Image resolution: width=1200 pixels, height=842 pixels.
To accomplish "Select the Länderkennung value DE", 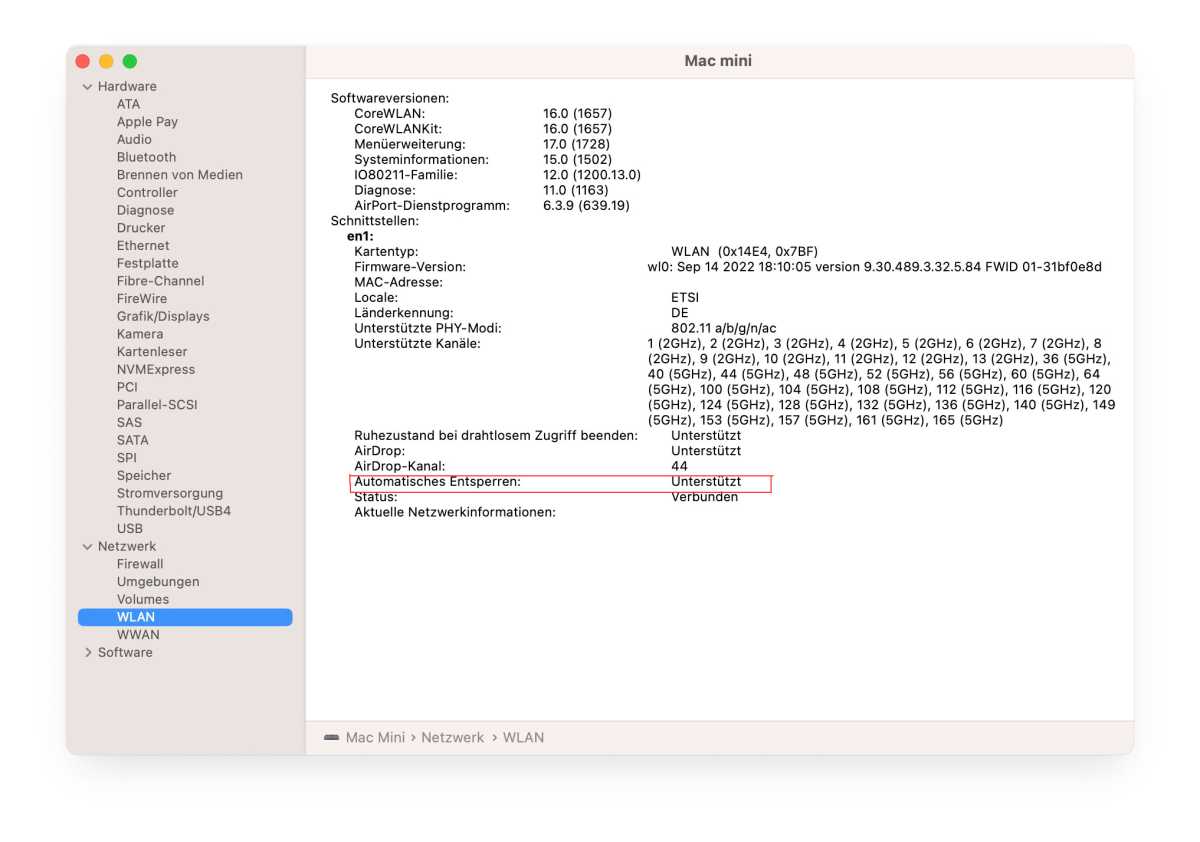I will coord(680,313).
